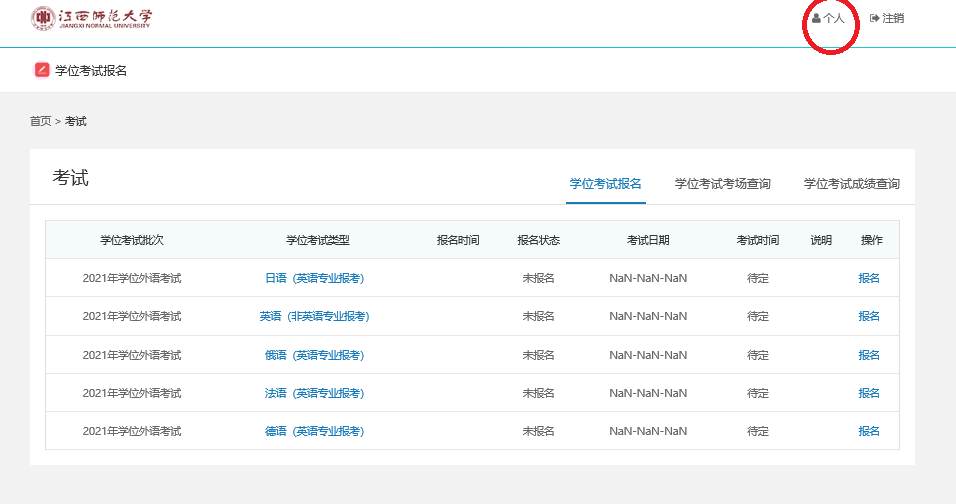Click 报名 for the 英语 exam row
Viewport: 956px width, 504px height.
tap(869, 316)
